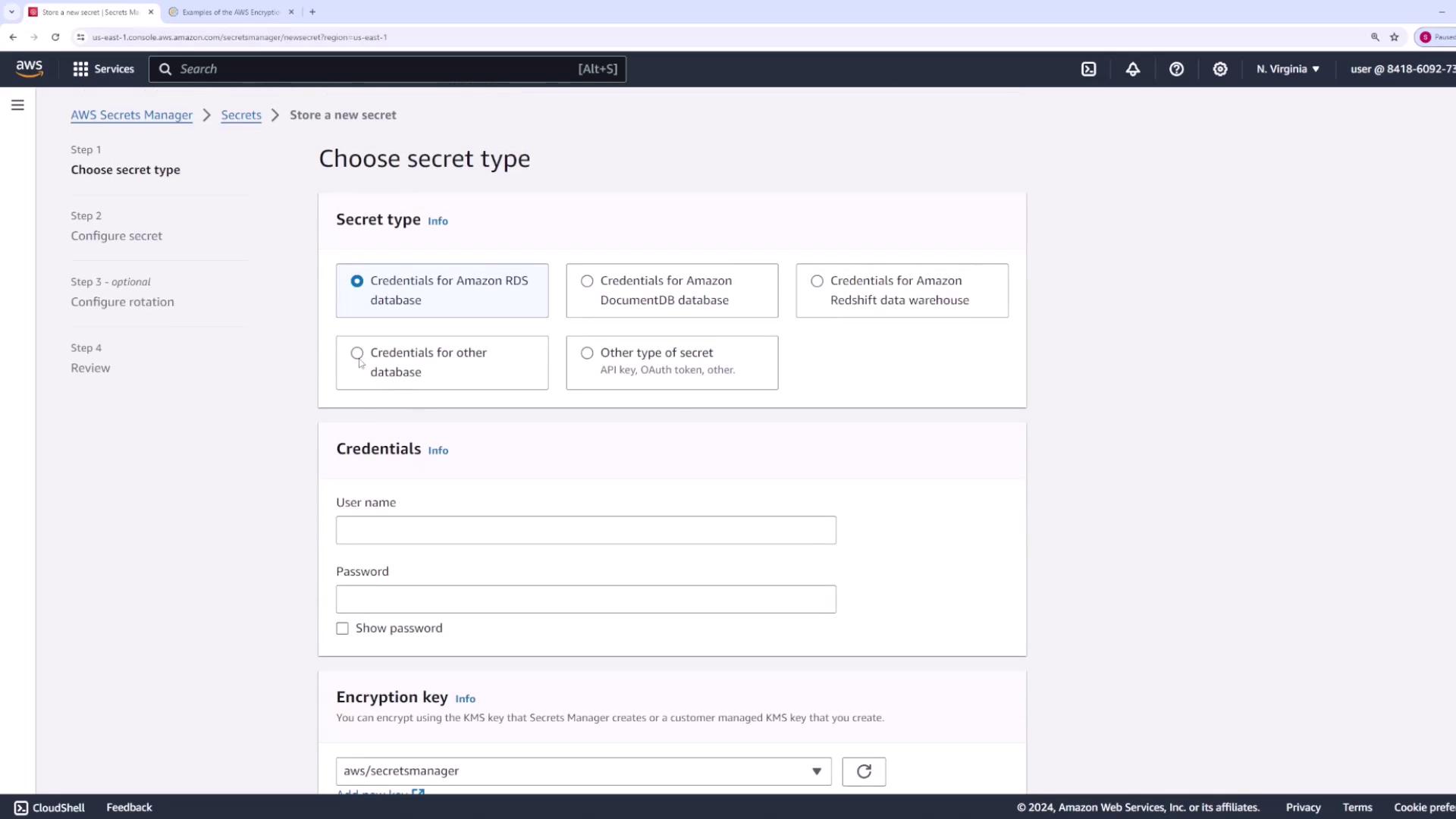Click the User name input field
The height and width of the screenshot is (819, 1456).
(x=585, y=530)
